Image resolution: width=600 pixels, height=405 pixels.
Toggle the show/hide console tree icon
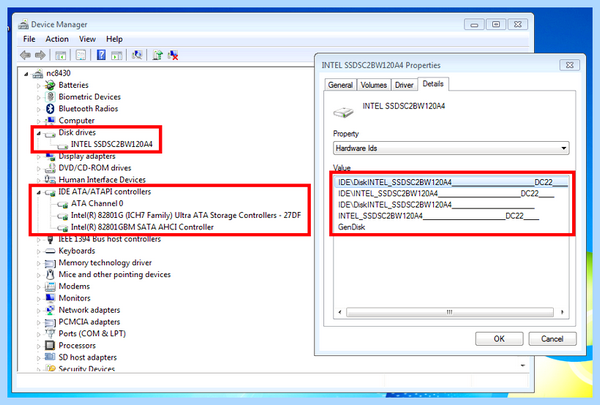click(x=60, y=56)
